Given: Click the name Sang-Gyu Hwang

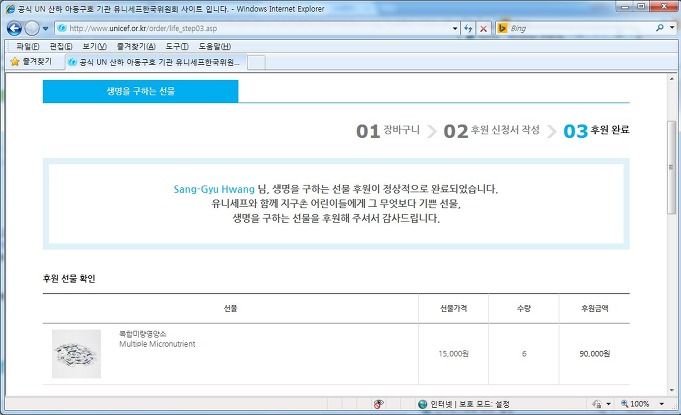Looking at the screenshot, I should [214, 189].
